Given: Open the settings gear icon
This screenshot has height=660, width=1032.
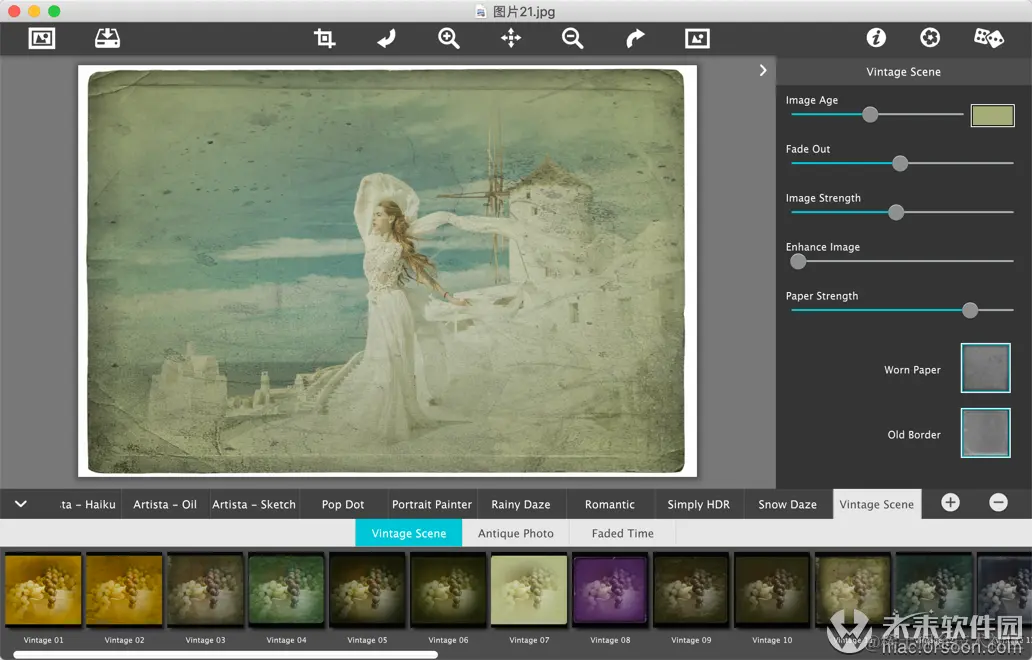Looking at the screenshot, I should (x=930, y=38).
